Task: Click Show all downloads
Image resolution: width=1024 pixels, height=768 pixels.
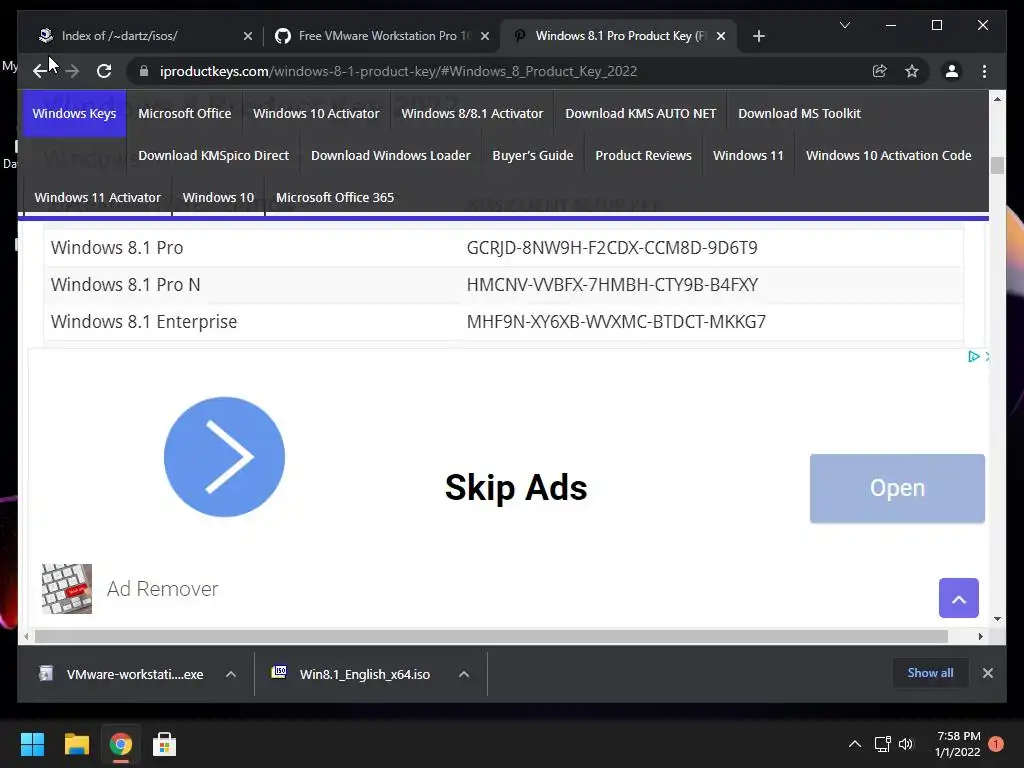Action: pos(930,673)
